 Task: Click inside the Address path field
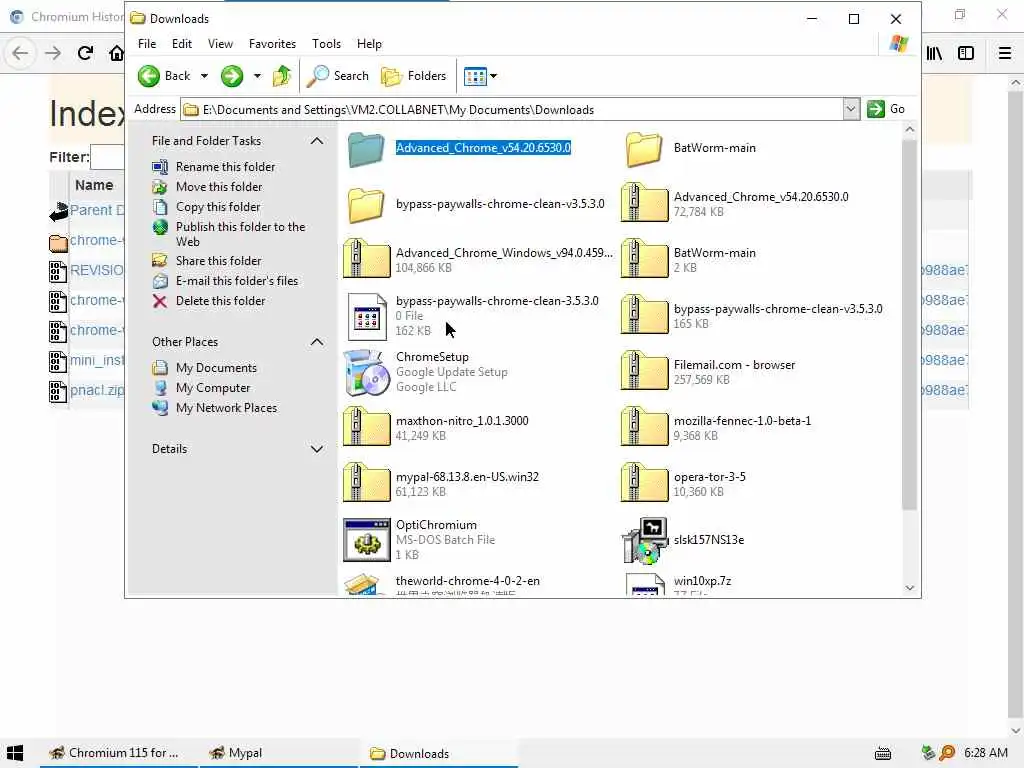click(512, 110)
